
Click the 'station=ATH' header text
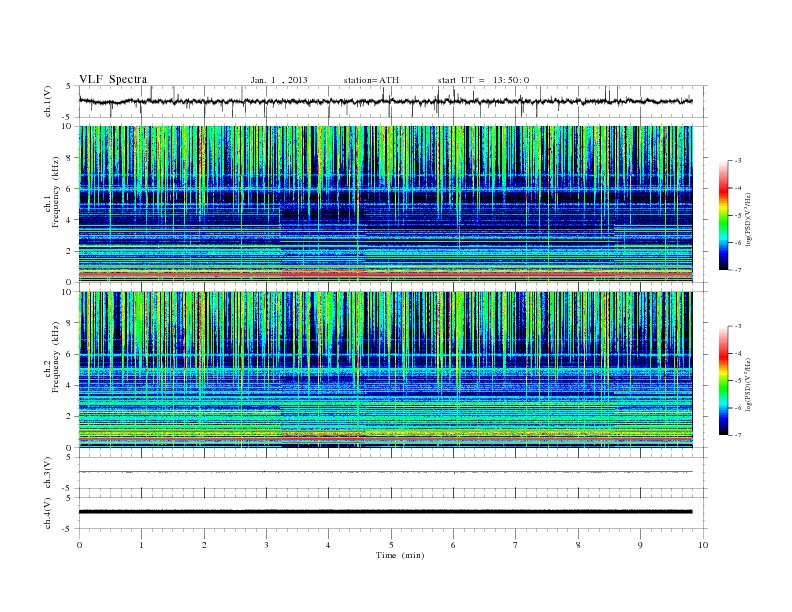[371, 80]
